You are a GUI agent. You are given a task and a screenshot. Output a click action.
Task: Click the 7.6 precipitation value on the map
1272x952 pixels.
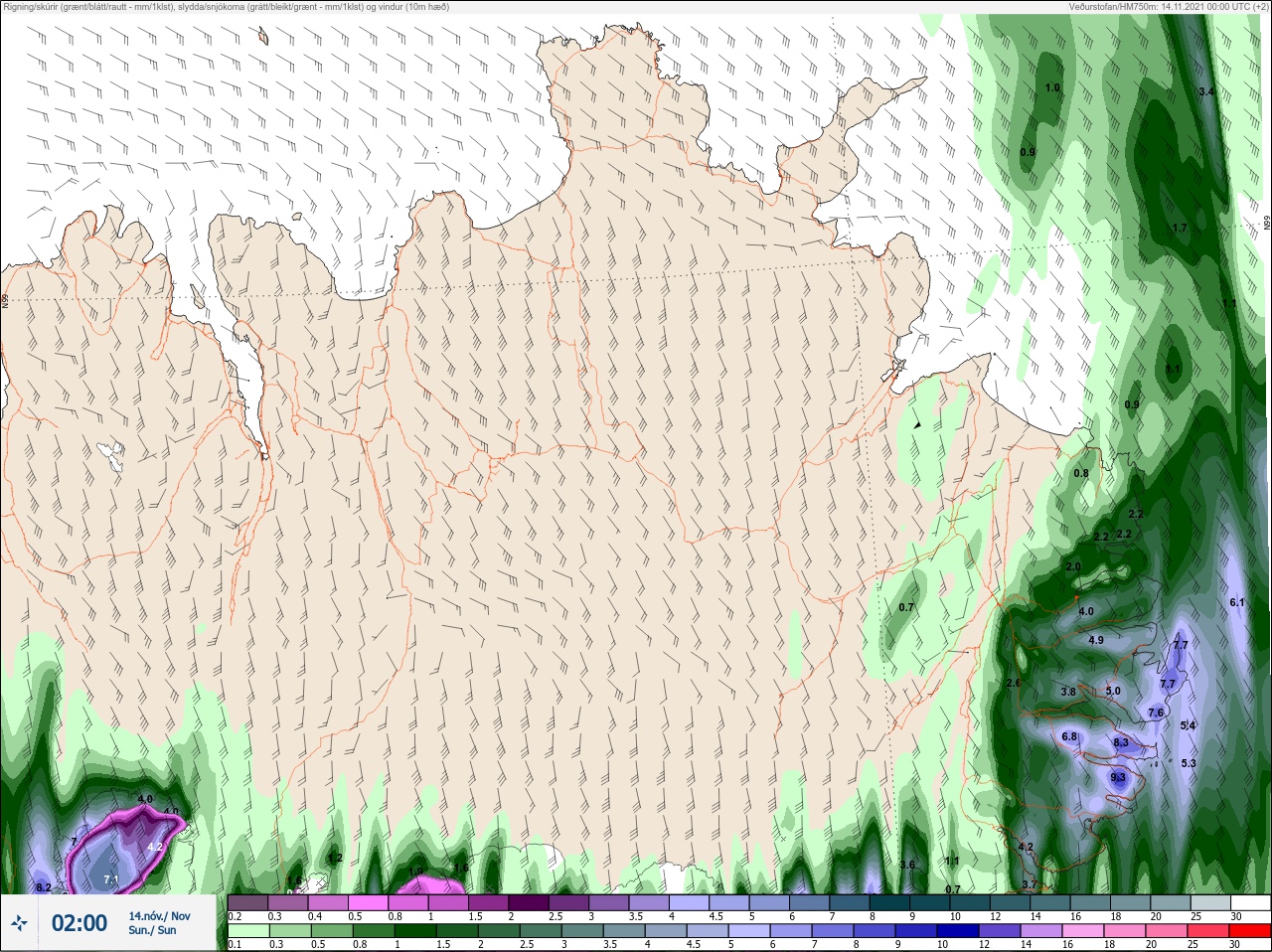[1156, 713]
